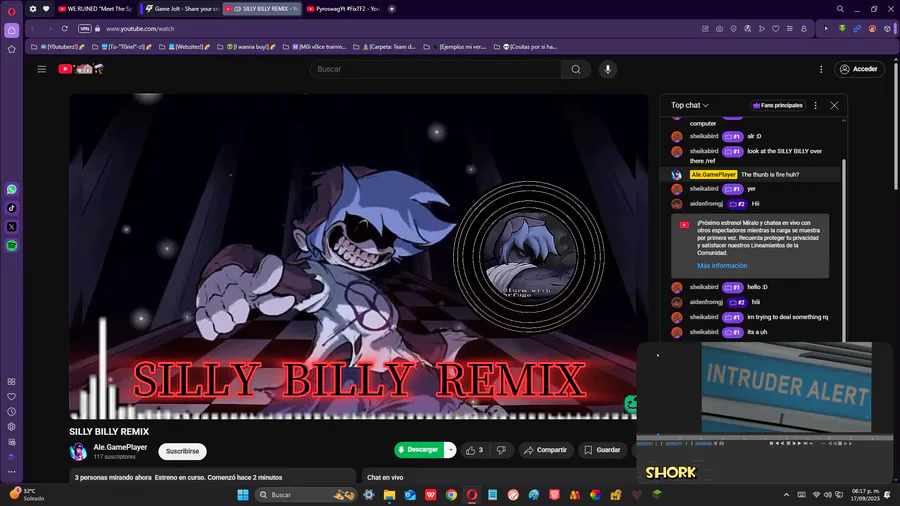Go to YouTube home via logo
Screen dimensions: 900x506
[x=81, y=69]
